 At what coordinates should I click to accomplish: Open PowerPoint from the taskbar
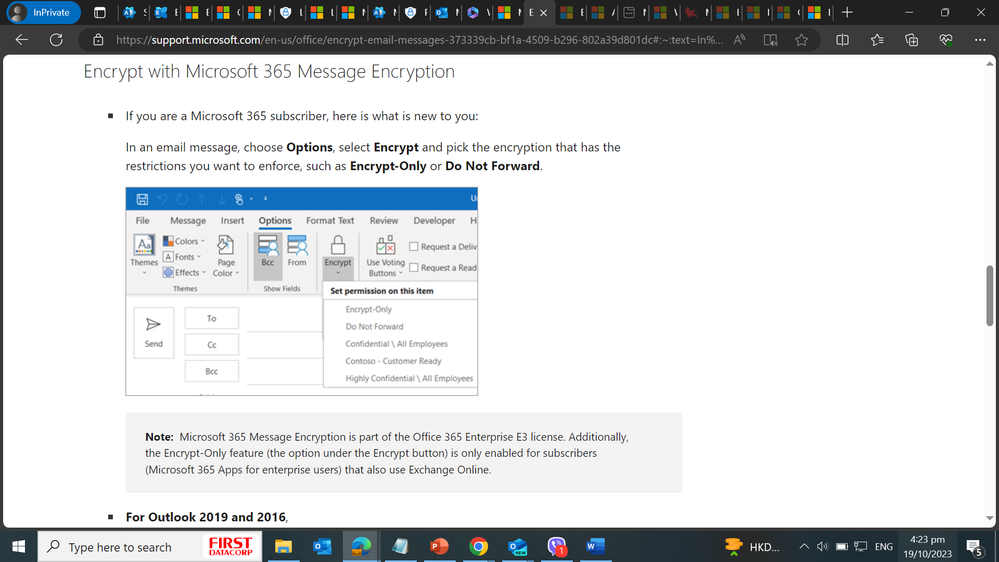[x=439, y=546]
